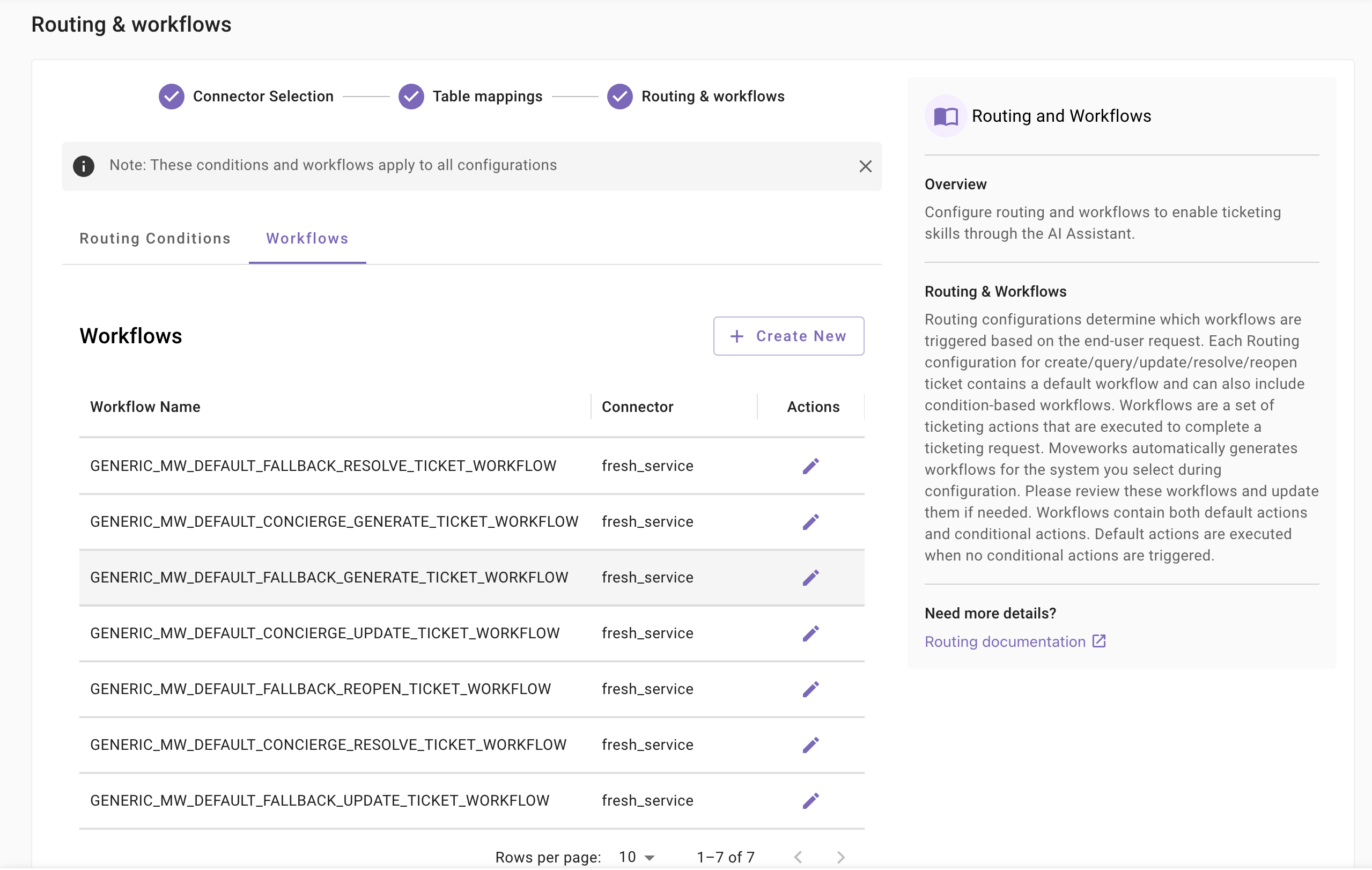Image resolution: width=1372 pixels, height=870 pixels.
Task: Click the info icon in the note
Action: (x=84, y=166)
